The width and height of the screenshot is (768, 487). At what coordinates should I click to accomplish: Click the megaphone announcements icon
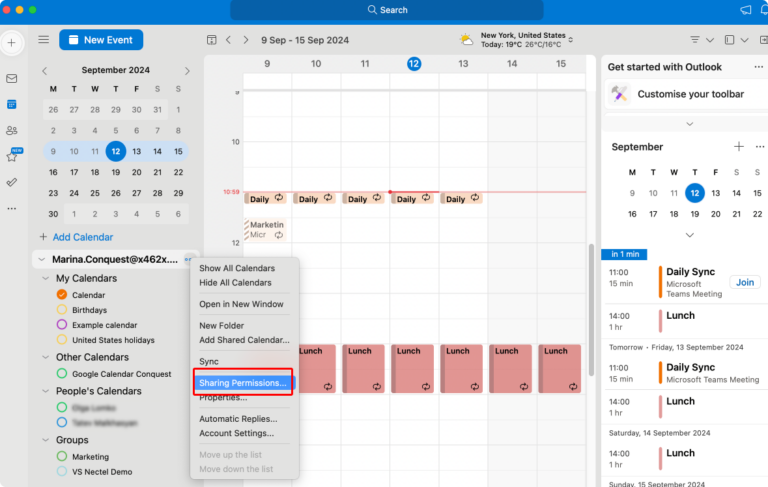click(746, 10)
